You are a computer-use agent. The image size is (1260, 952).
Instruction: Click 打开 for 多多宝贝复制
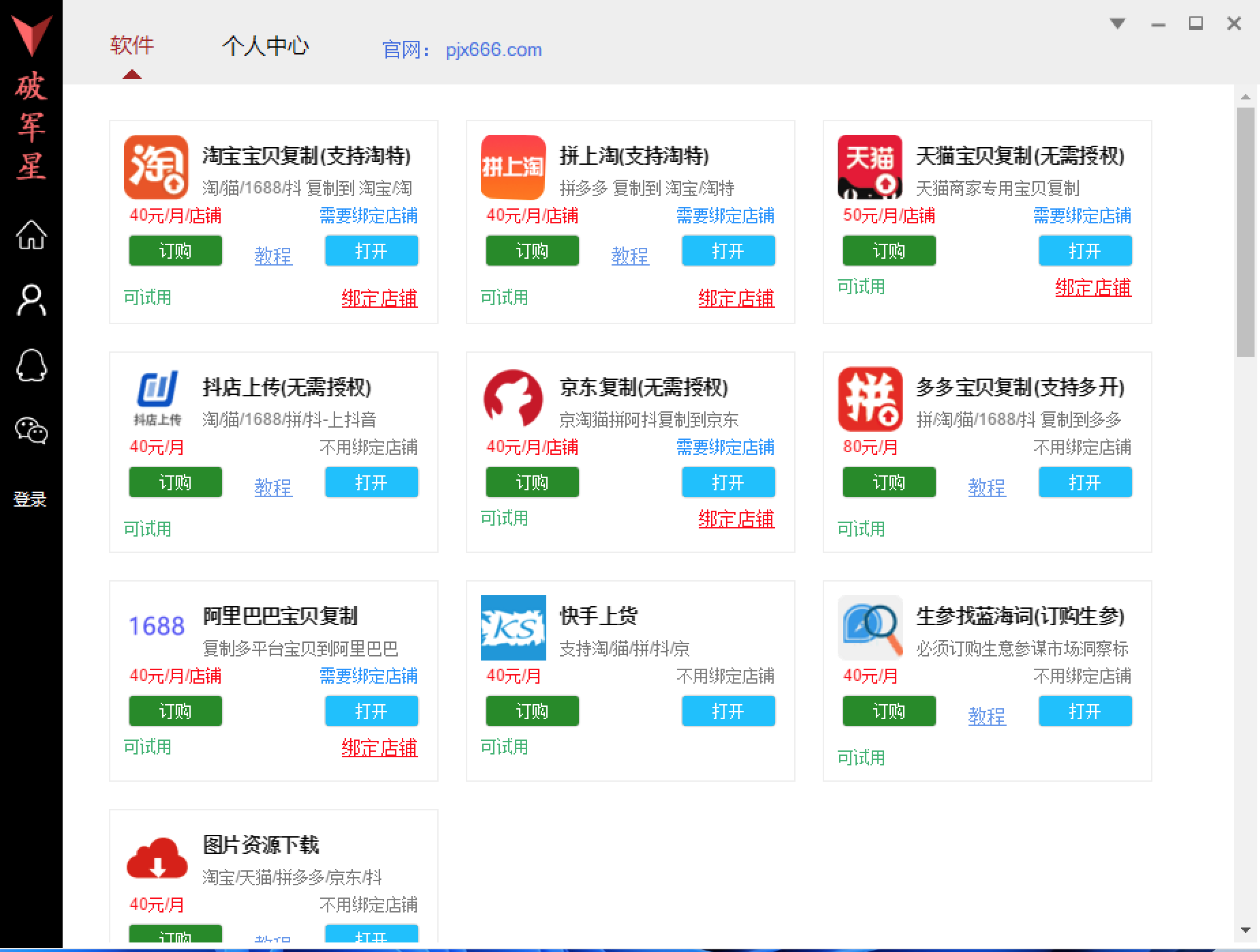pyautogui.click(x=1085, y=482)
